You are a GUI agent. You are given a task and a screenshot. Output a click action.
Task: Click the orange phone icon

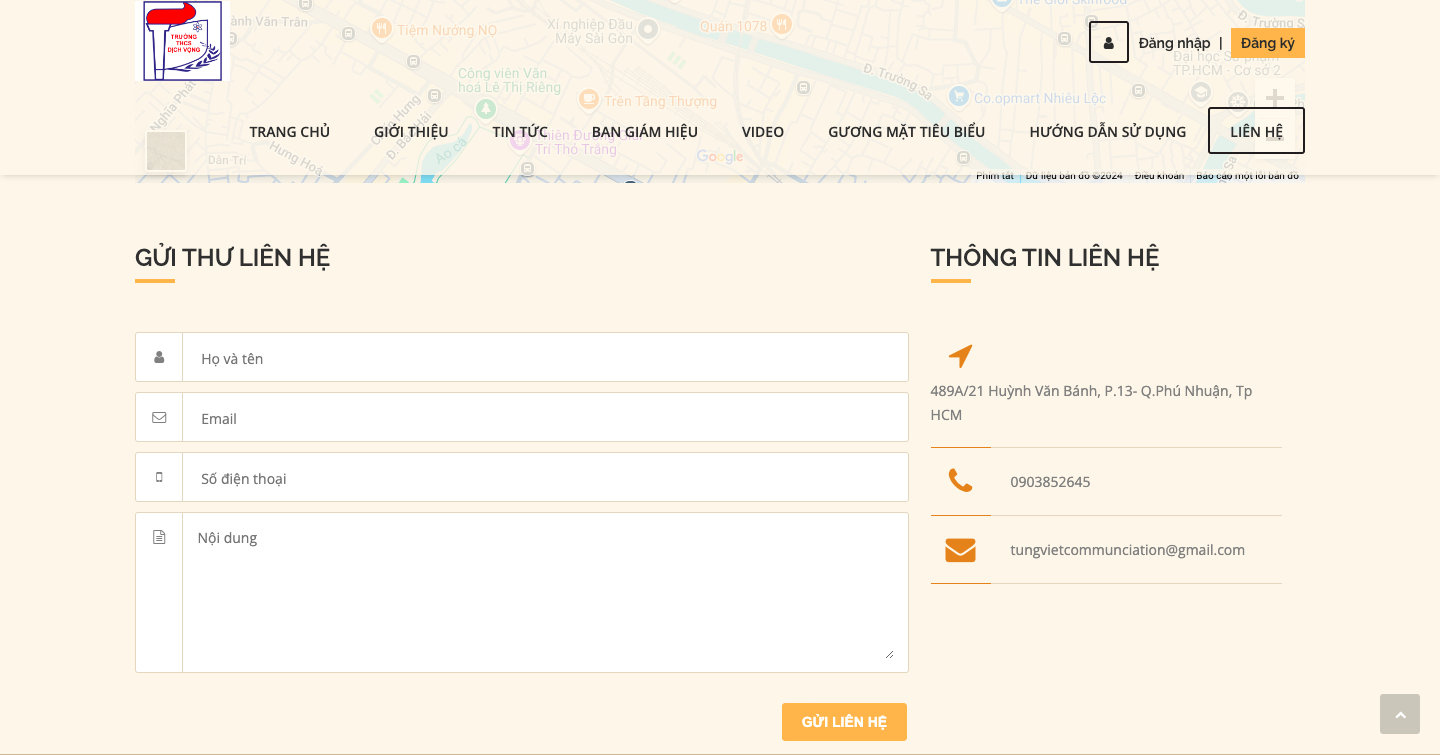click(960, 481)
